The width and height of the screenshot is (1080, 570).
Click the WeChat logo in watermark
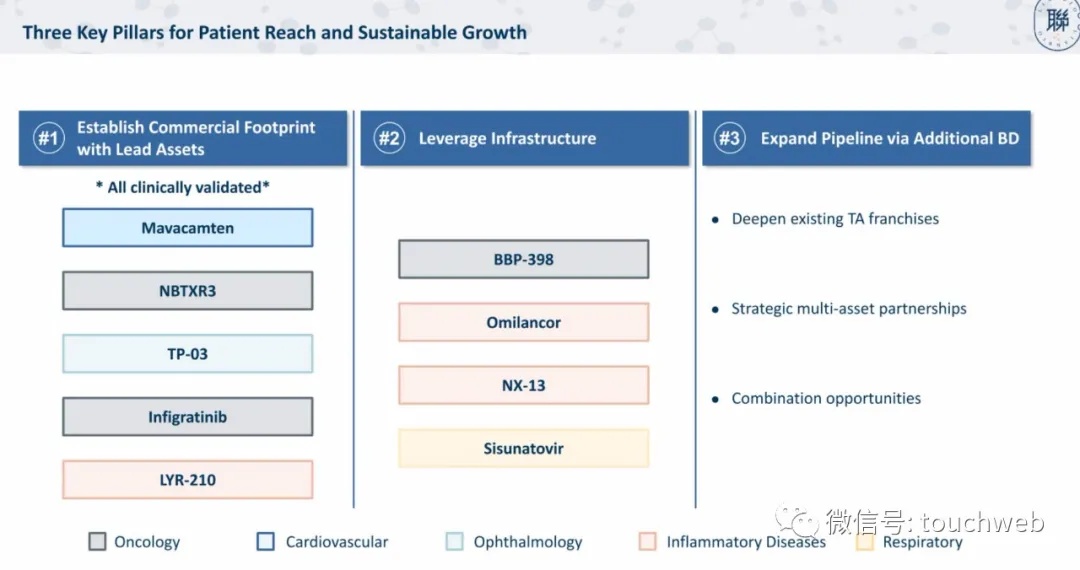click(x=797, y=521)
